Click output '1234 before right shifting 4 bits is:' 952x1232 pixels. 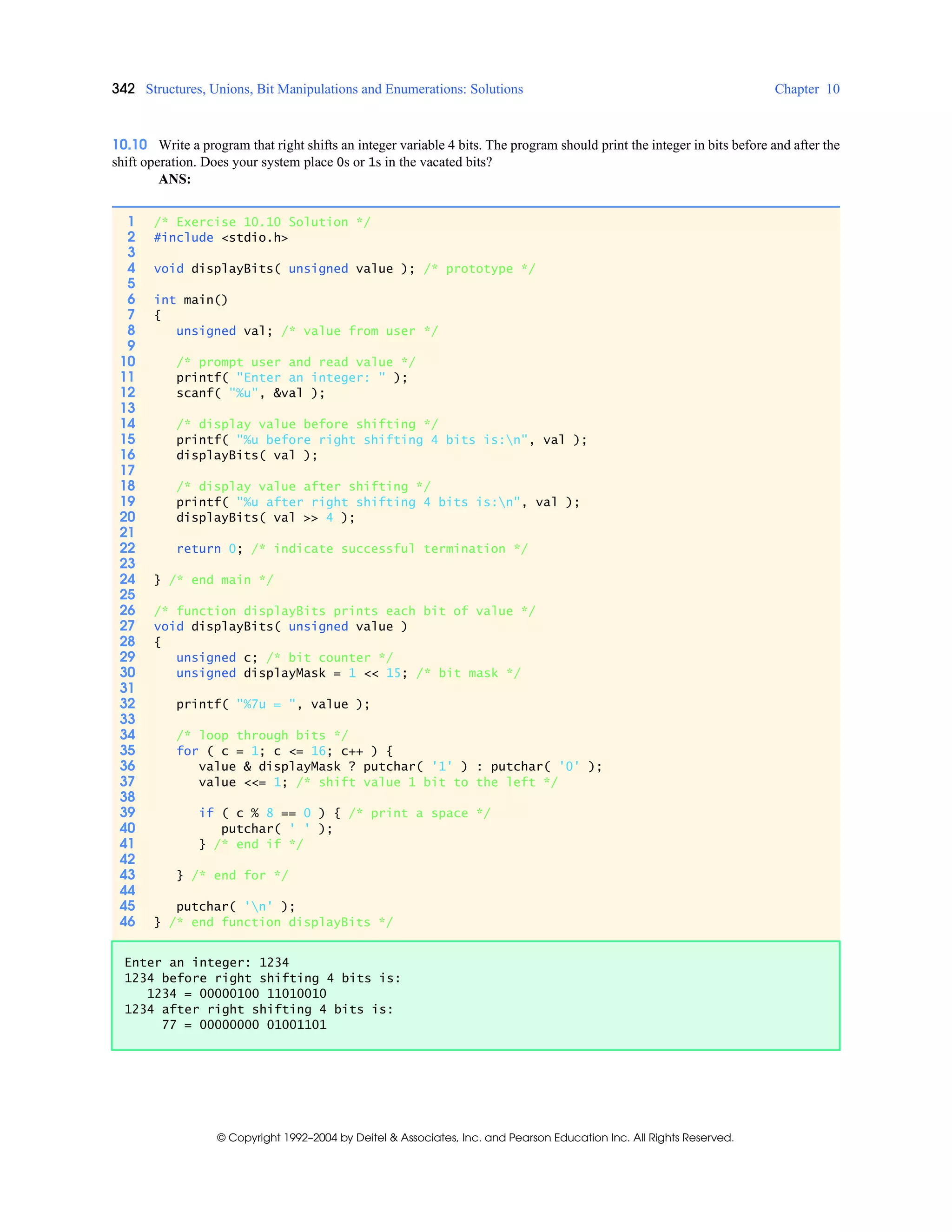point(263,978)
